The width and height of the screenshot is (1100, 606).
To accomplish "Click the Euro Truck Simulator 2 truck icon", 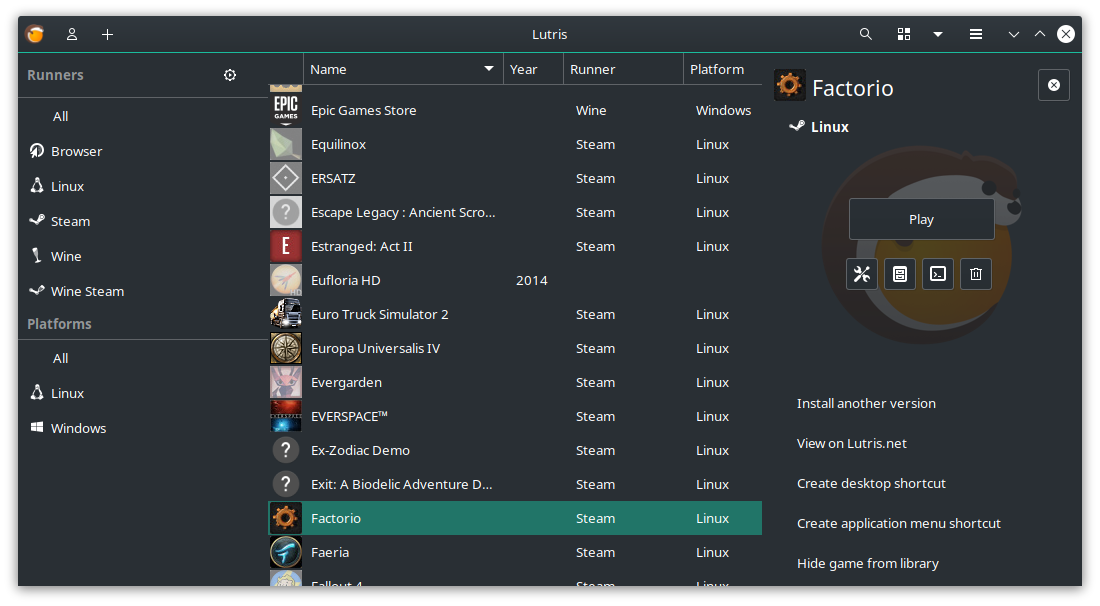I will tap(286, 314).
